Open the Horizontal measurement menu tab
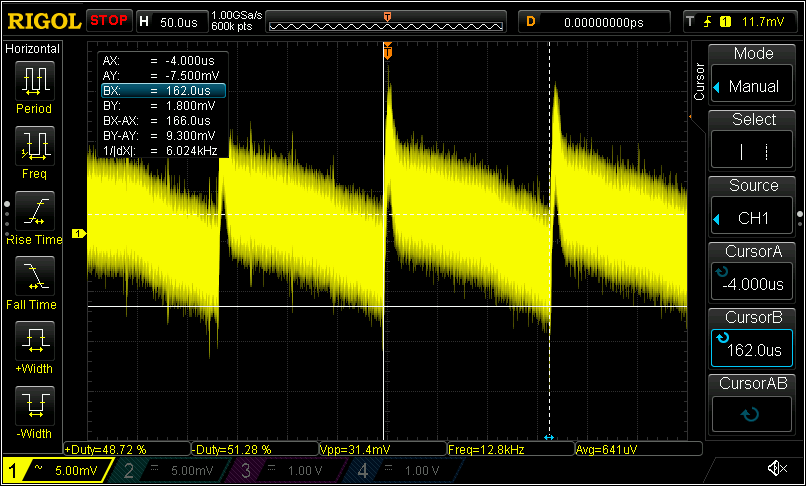The height and width of the screenshot is (486, 806). (33, 49)
